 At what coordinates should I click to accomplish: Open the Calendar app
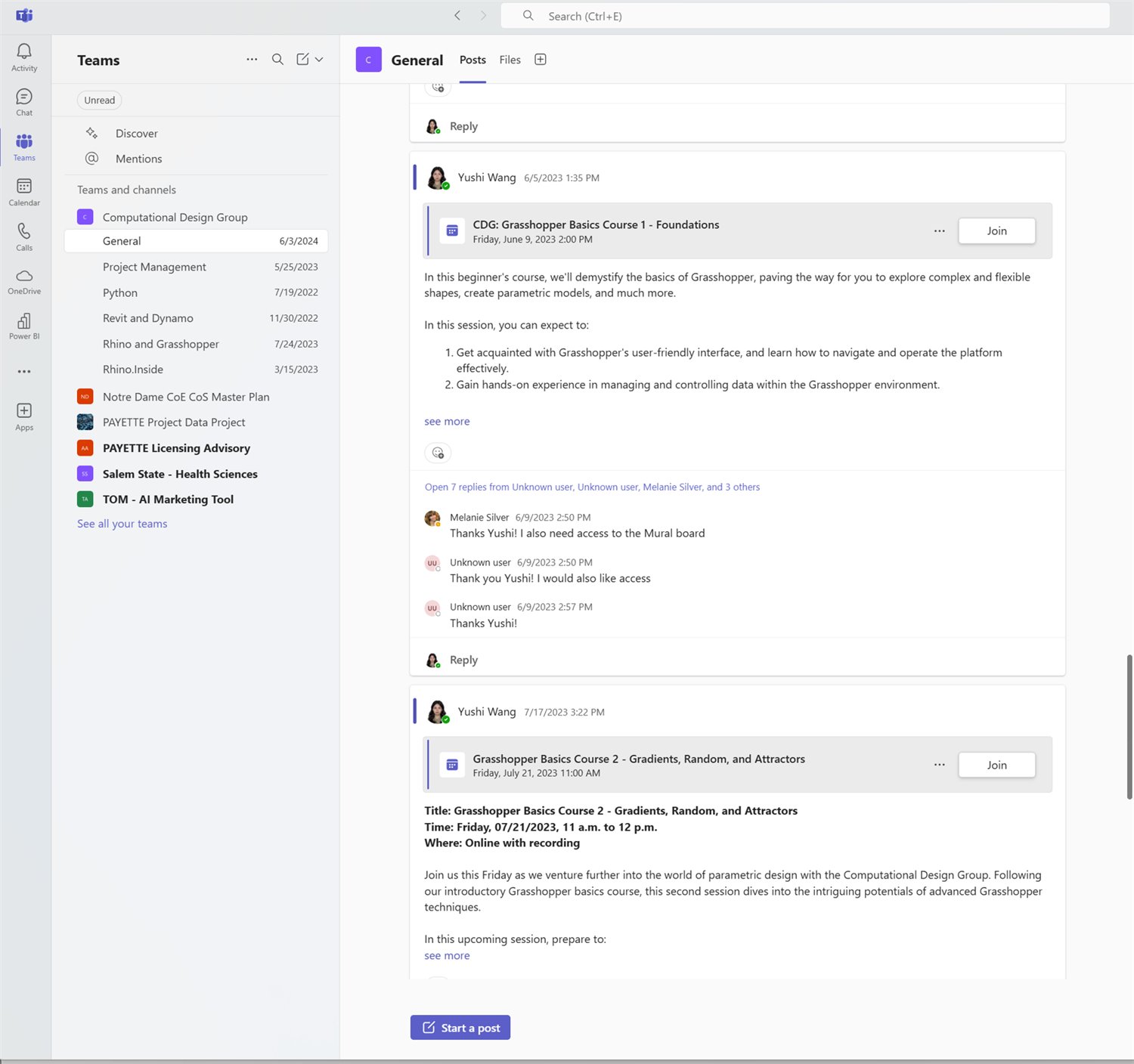coord(24,192)
